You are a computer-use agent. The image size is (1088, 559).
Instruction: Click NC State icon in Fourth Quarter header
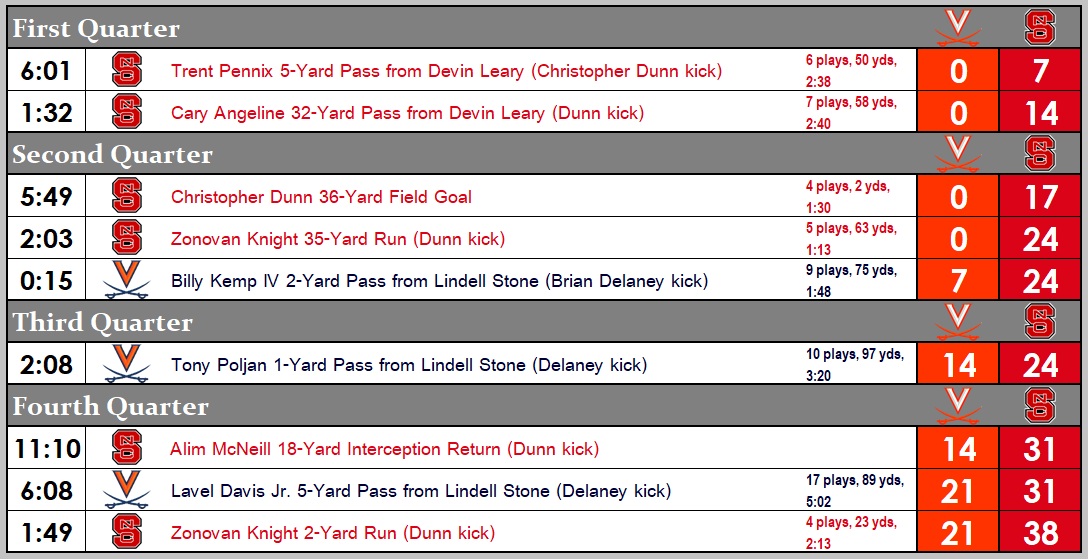pos(1041,406)
